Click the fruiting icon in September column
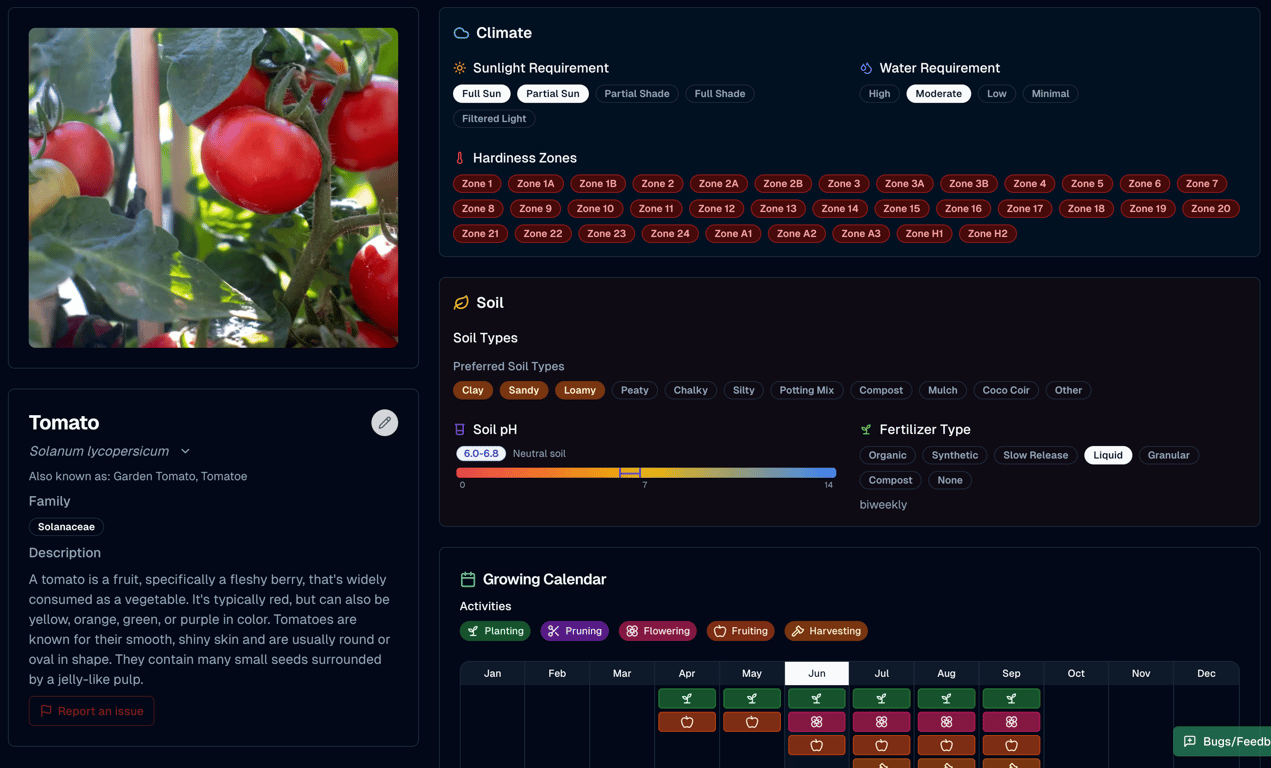This screenshot has width=1271, height=768. coord(1011,745)
